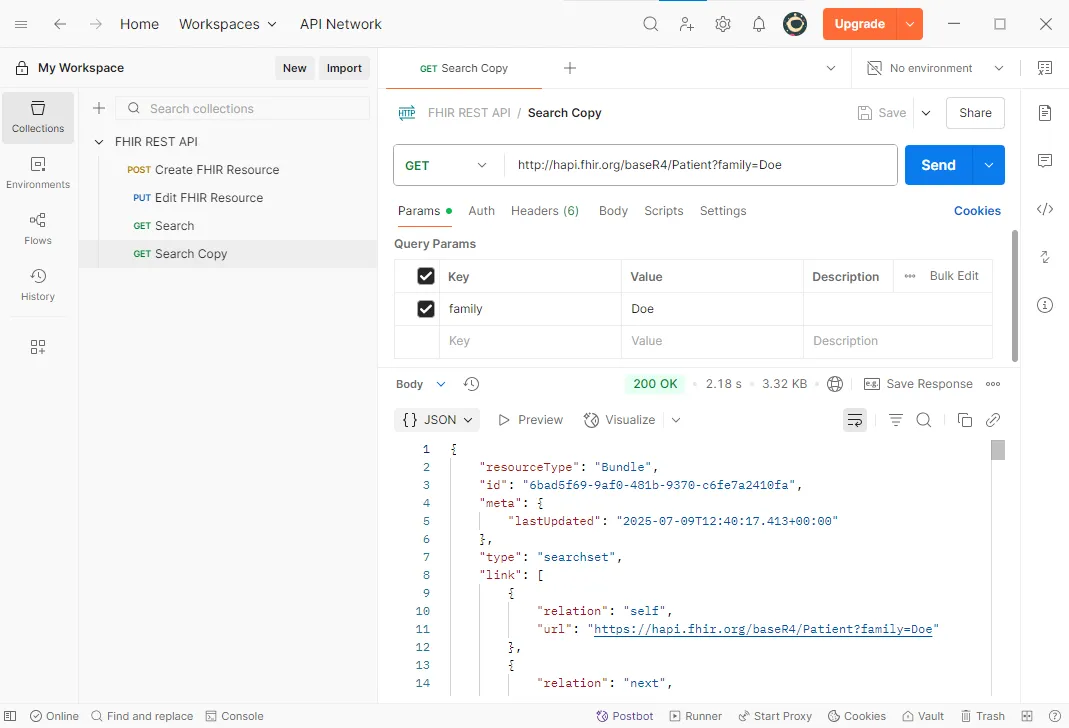
Task: Go forward with the right arrow
Action: click(x=95, y=24)
